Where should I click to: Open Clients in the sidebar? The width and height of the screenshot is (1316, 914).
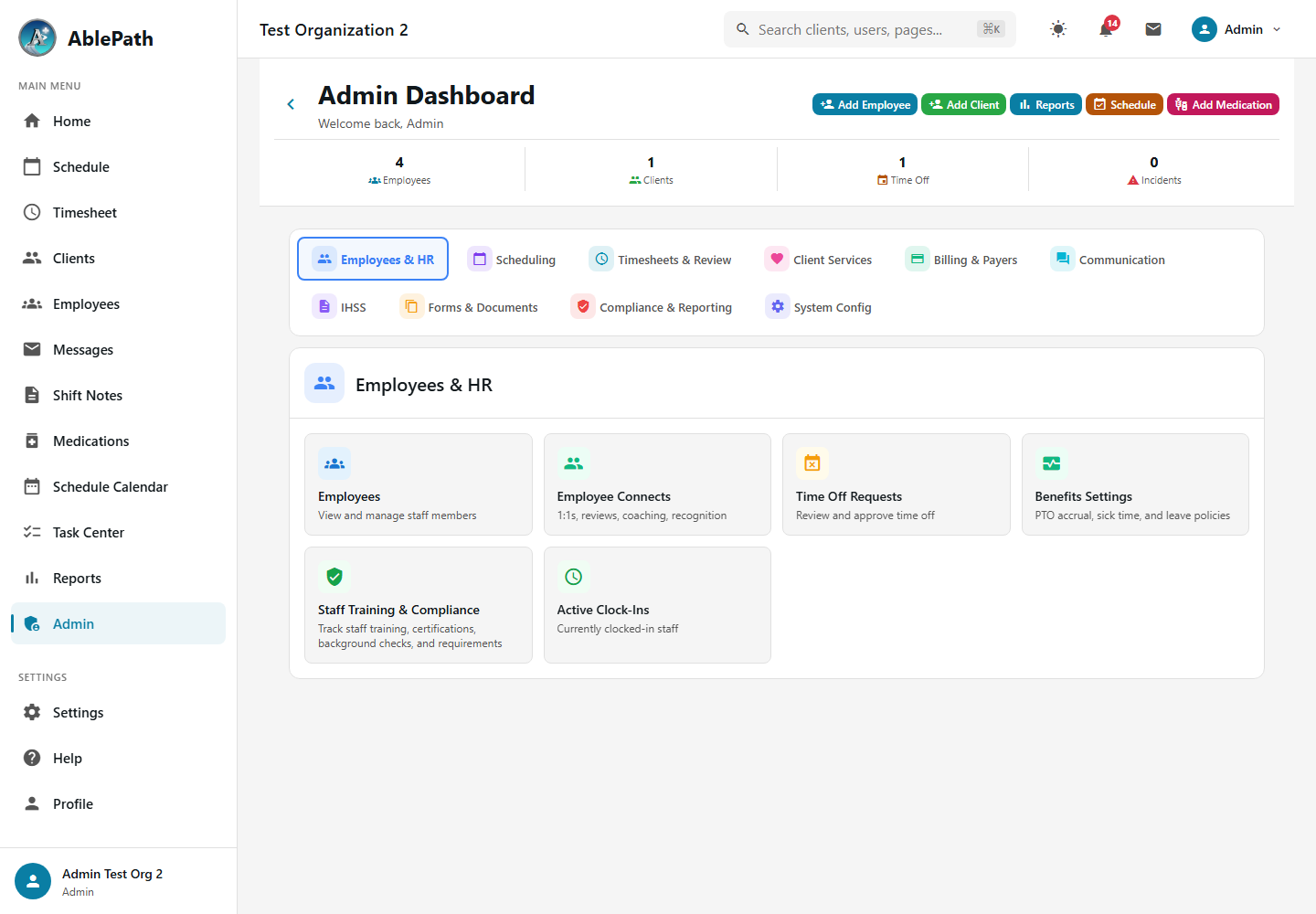click(118, 258)
